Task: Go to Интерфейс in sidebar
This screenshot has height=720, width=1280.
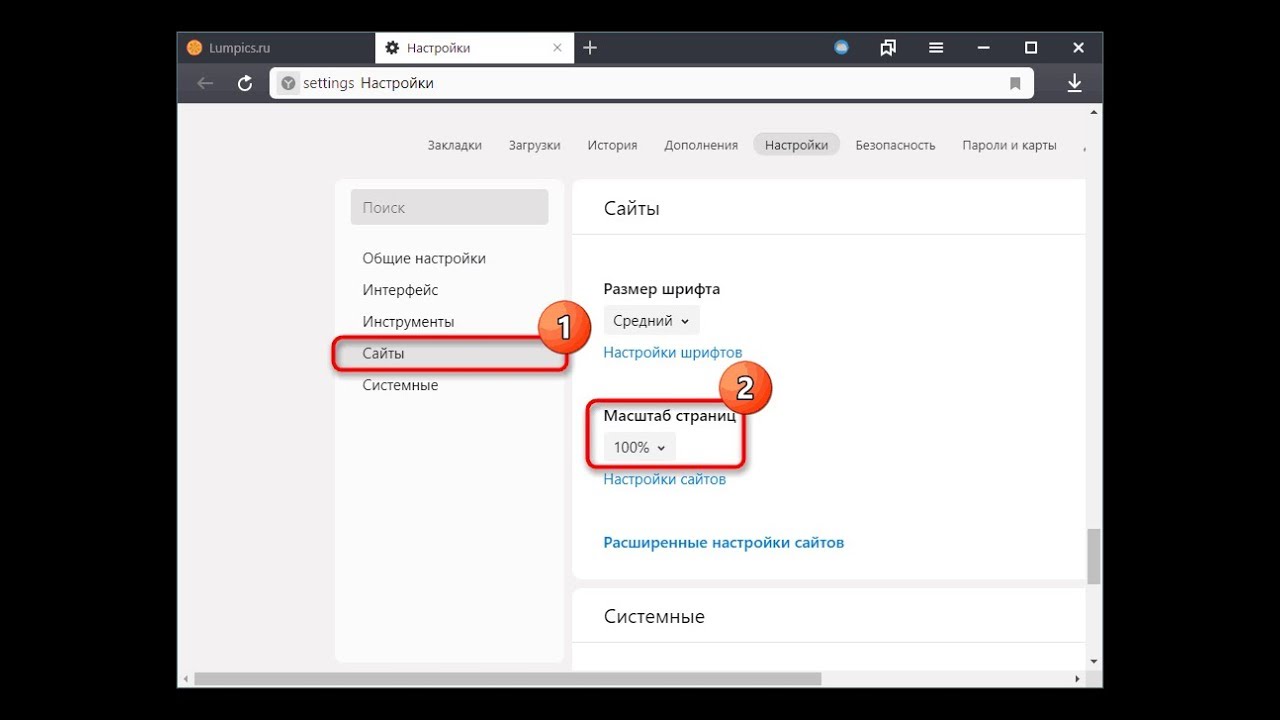Action: point(400,290)
